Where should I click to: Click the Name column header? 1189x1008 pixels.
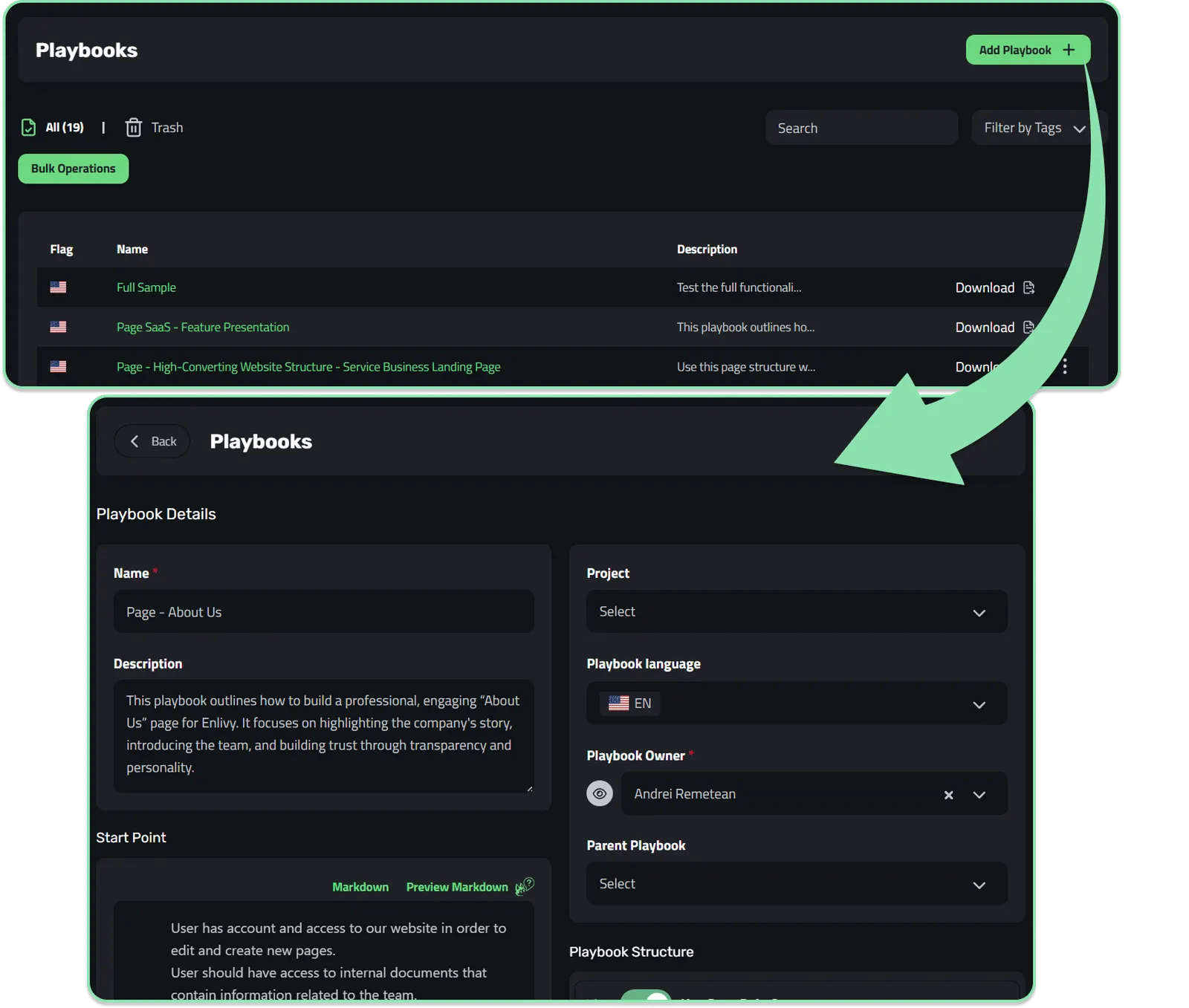pos(132,250)
